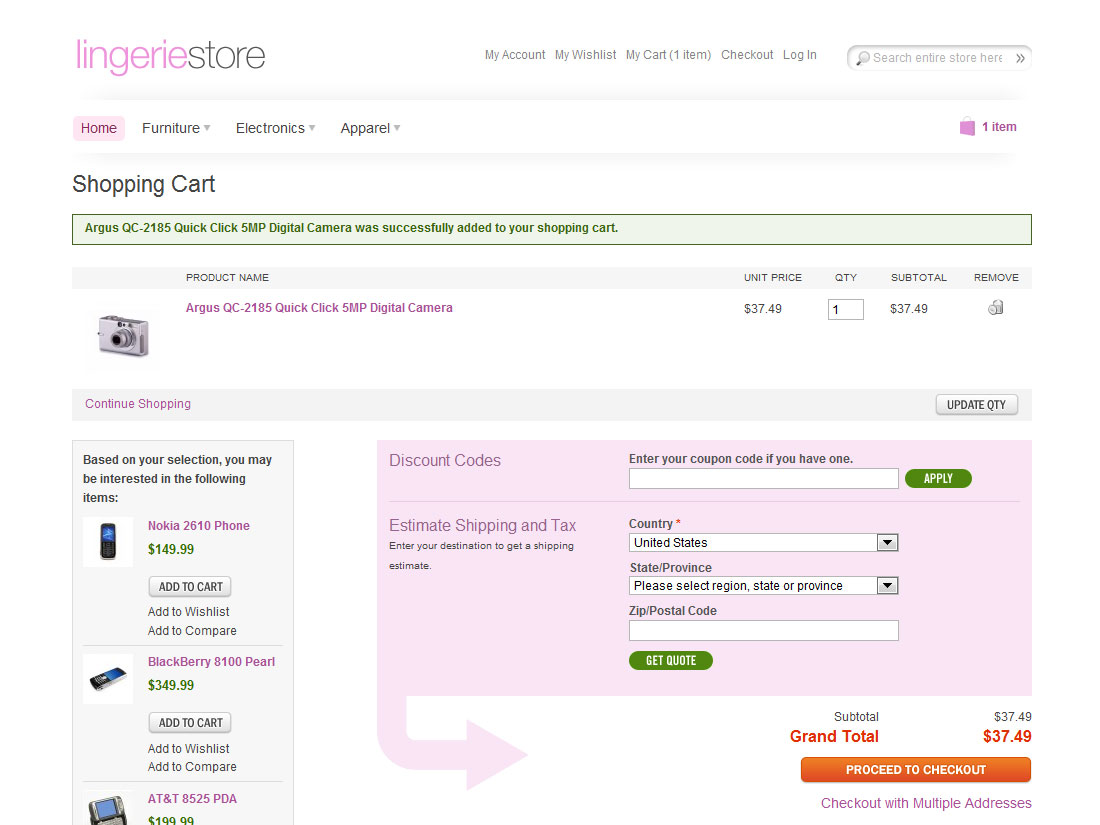Viewport: 1100px width, 825px height.
Task: Open the Argus camera product thumbnail
Action: point(123,335)
